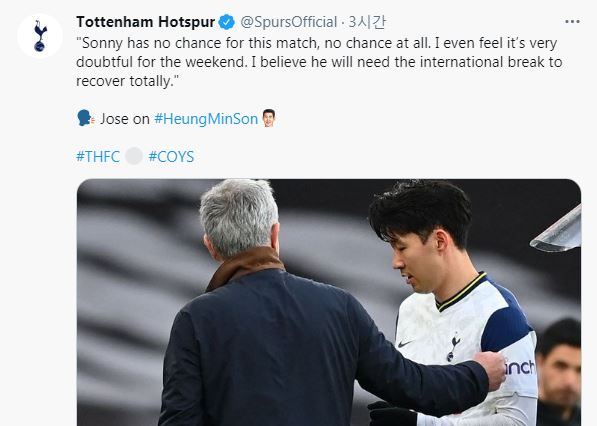This screenshot has width=597, height=426.
Task: Click the speaking head emoji before Jose
Action: tap(85, 118)
